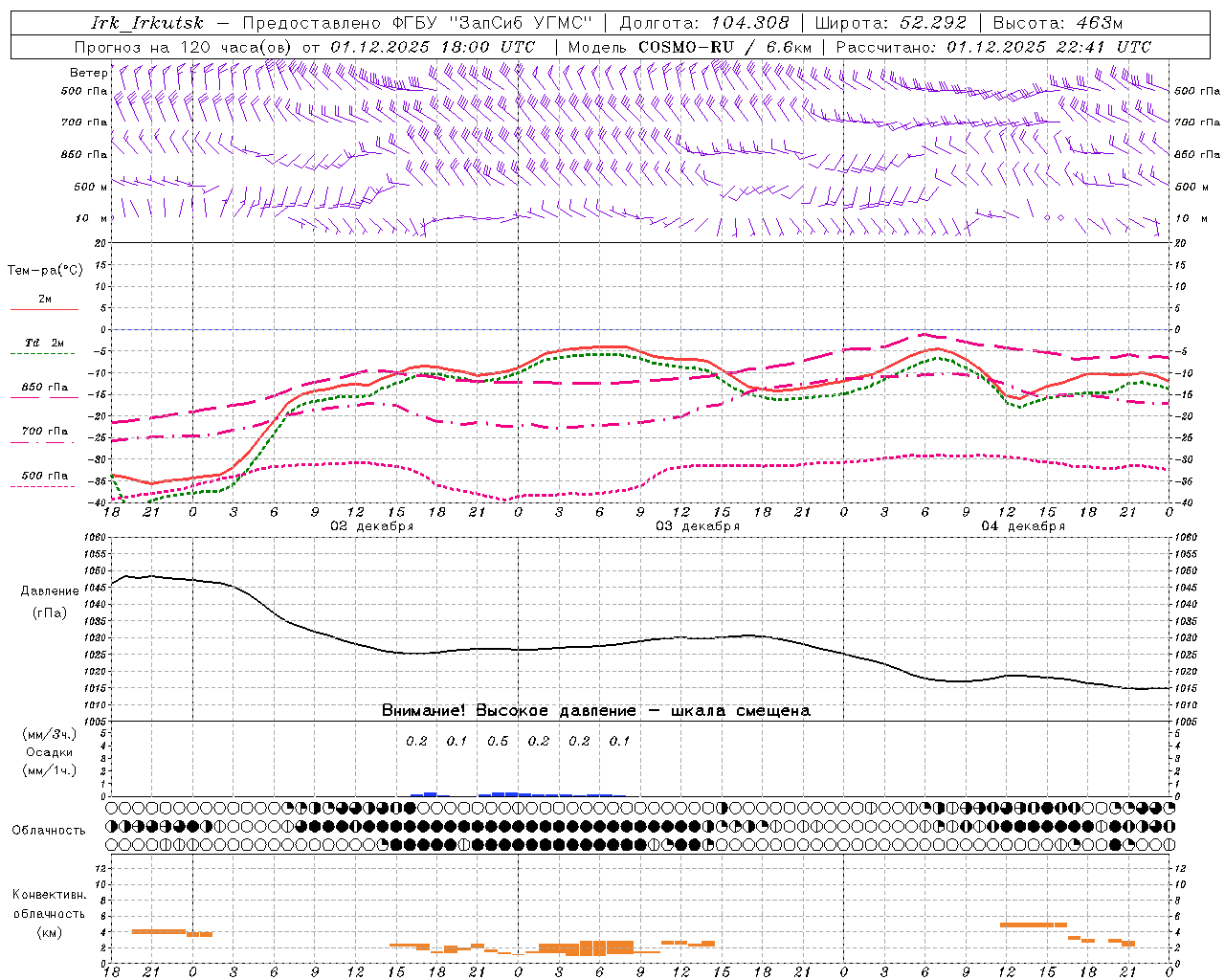
Task: Click the Осадки precipitation label
Action: coord(49,752)
